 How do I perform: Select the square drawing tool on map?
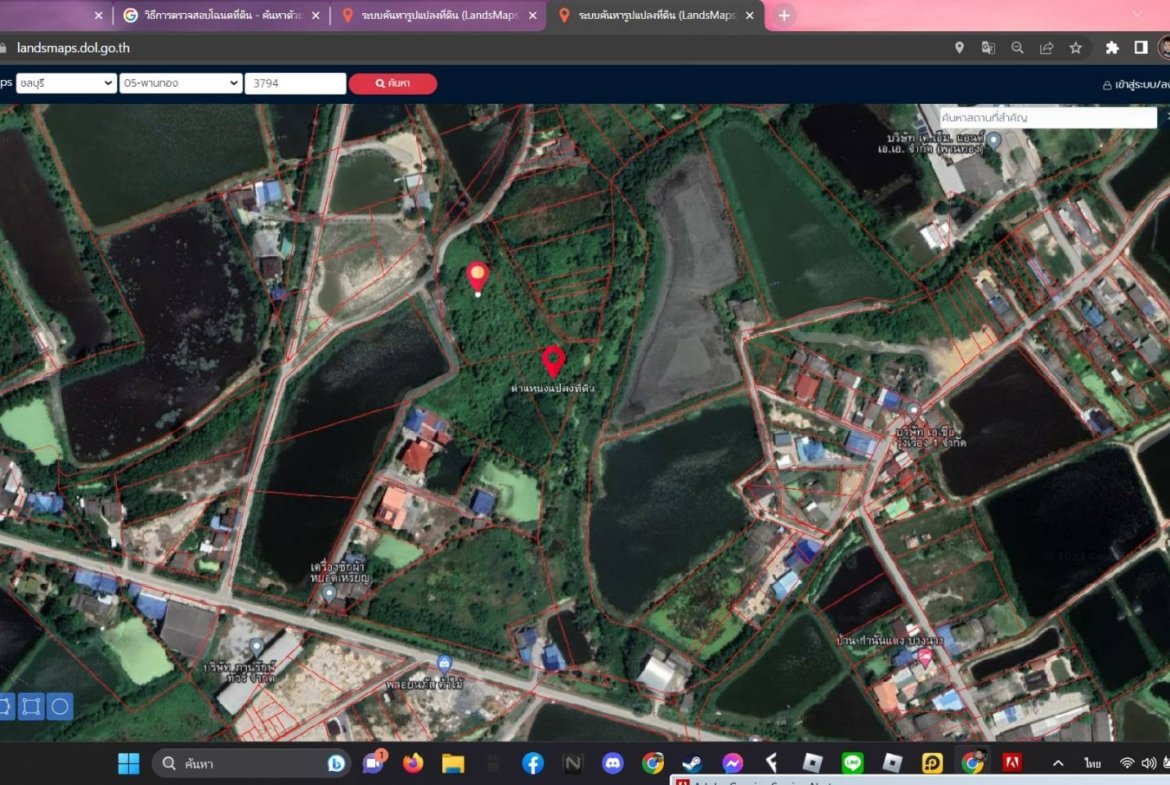coord(31,707)
